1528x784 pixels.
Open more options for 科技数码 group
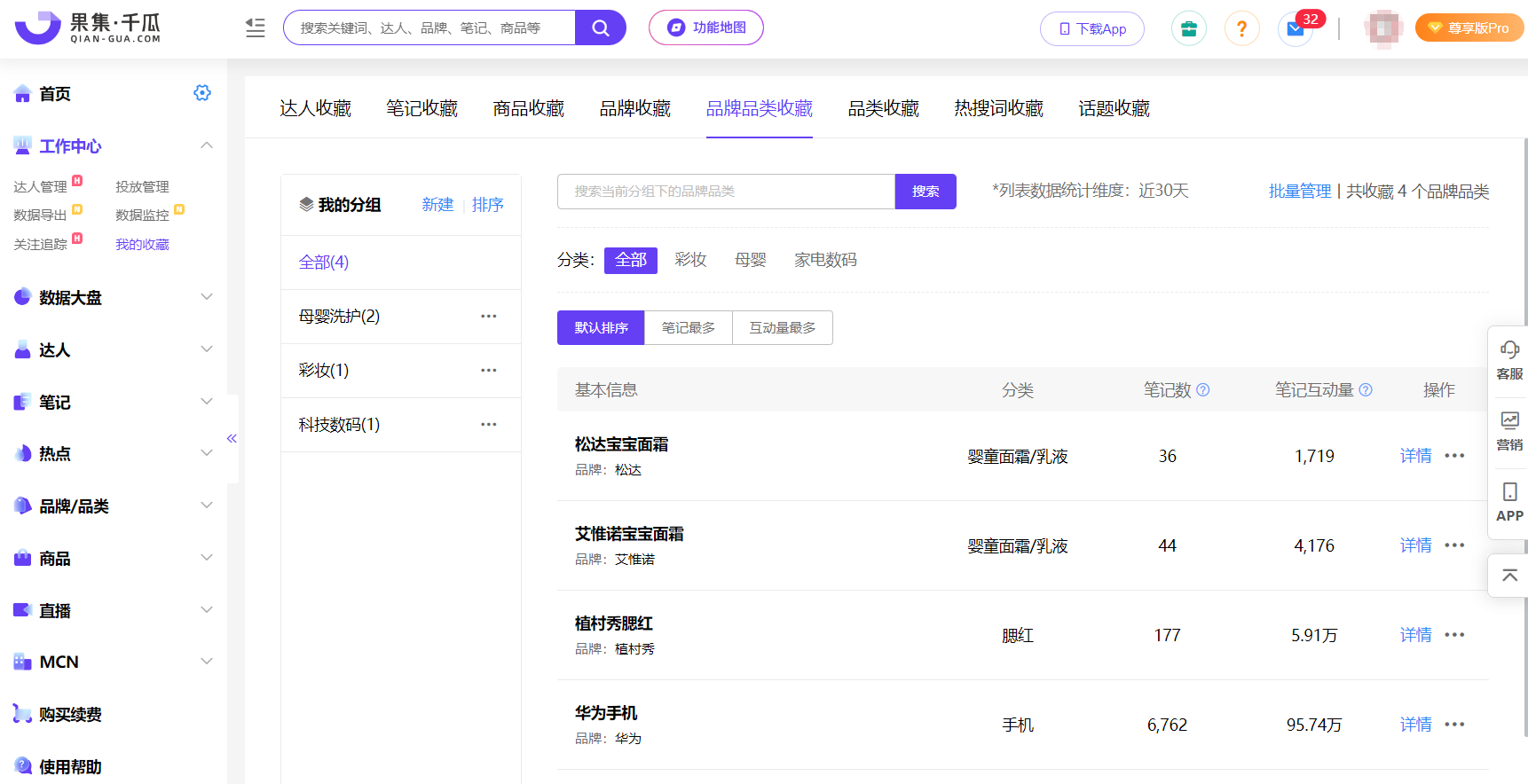(x=489, y=425)
